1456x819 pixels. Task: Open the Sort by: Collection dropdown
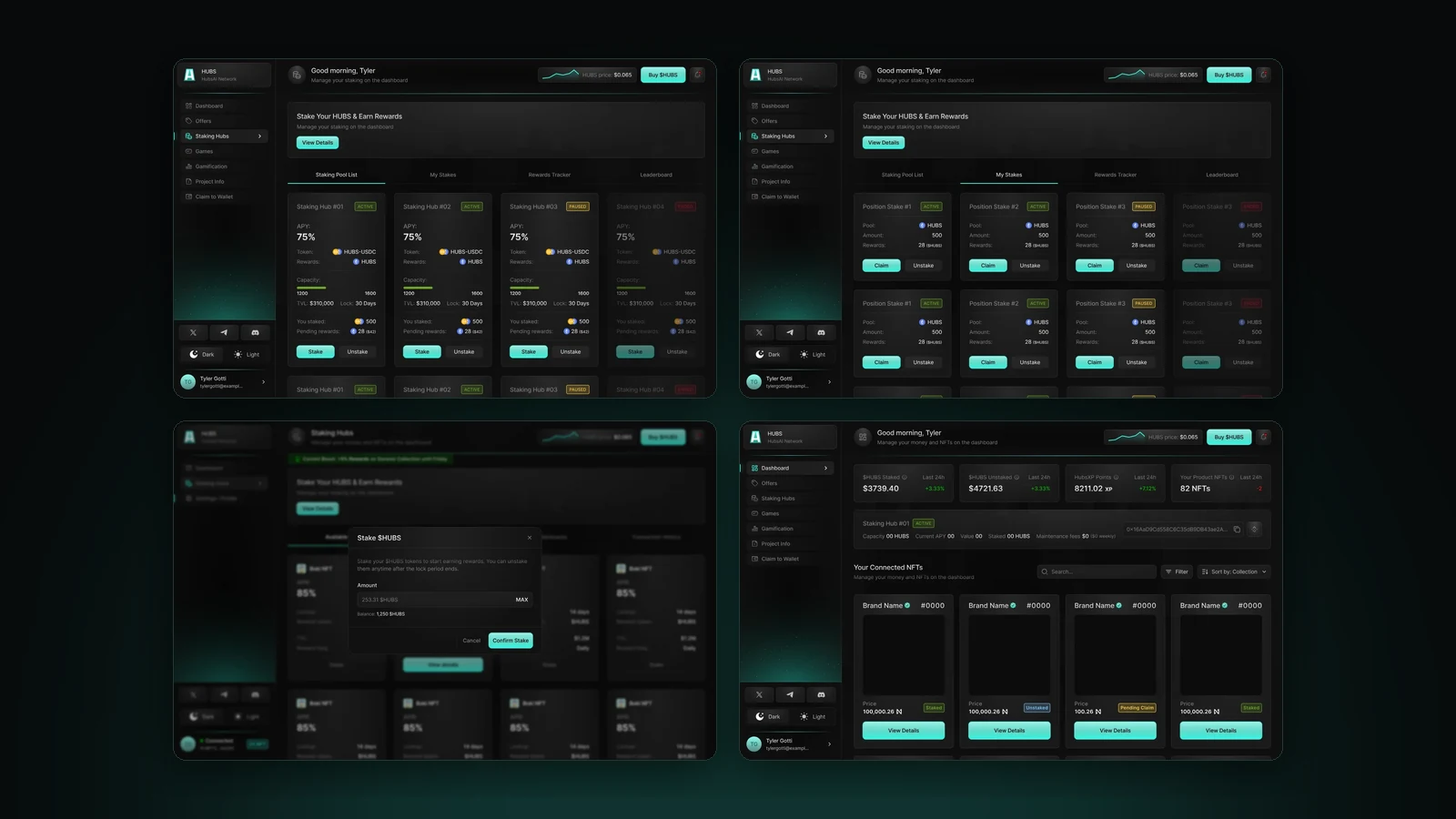click(x=1234, y=571)
